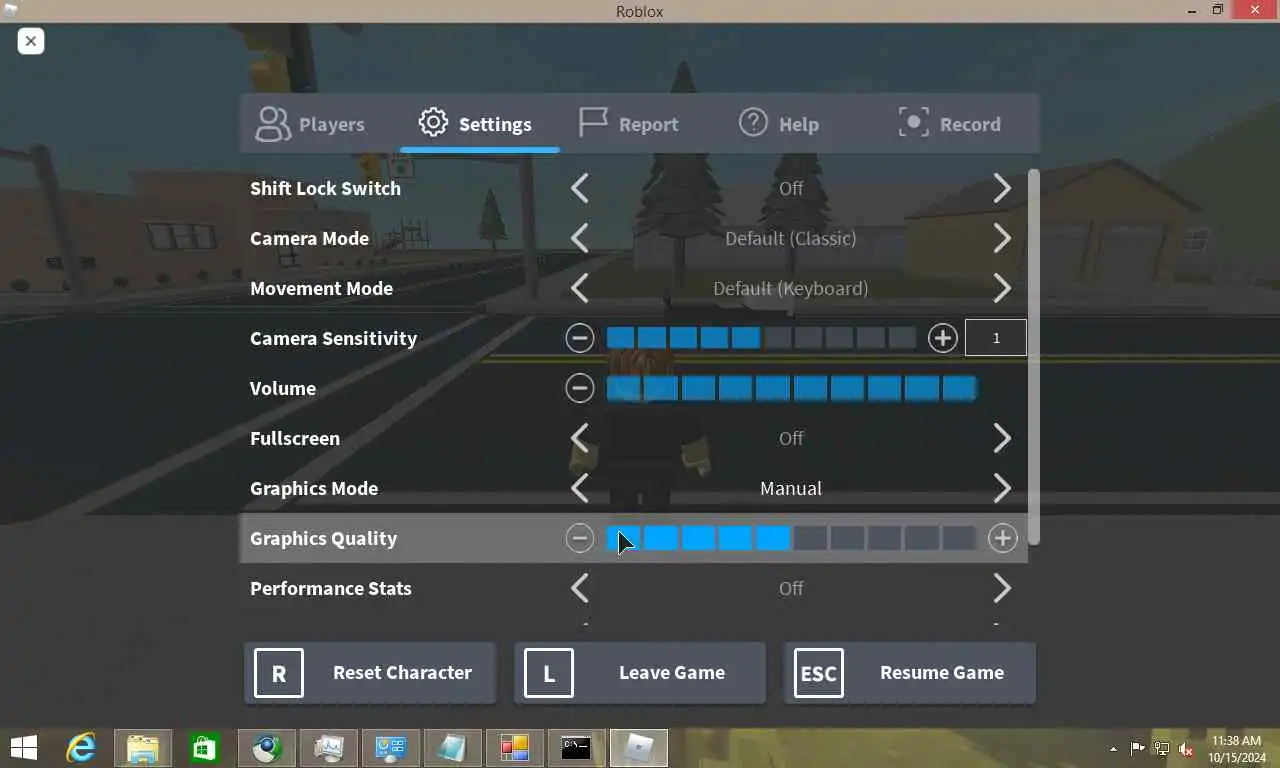
Task: Open Action Center flag tray icon
Action: pyautogui.click(x=1138, y=748)
